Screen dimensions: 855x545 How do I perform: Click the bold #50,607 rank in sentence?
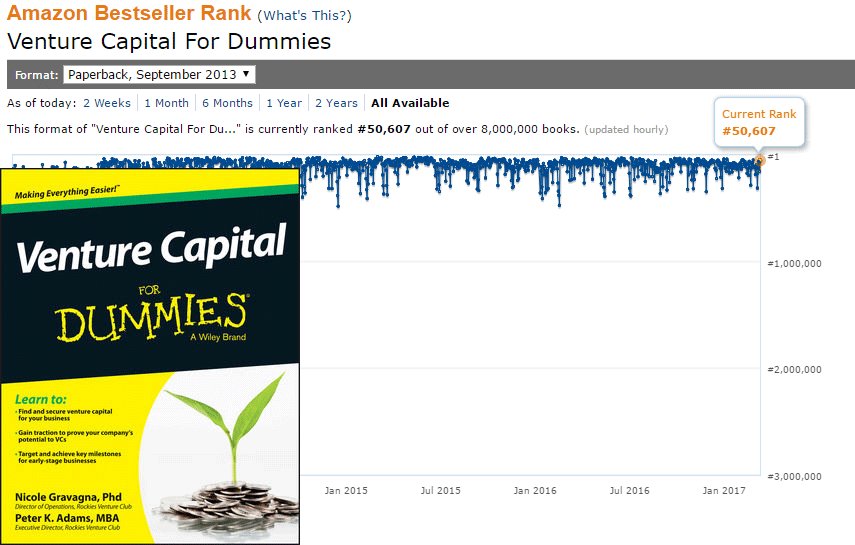click(384, 129)
